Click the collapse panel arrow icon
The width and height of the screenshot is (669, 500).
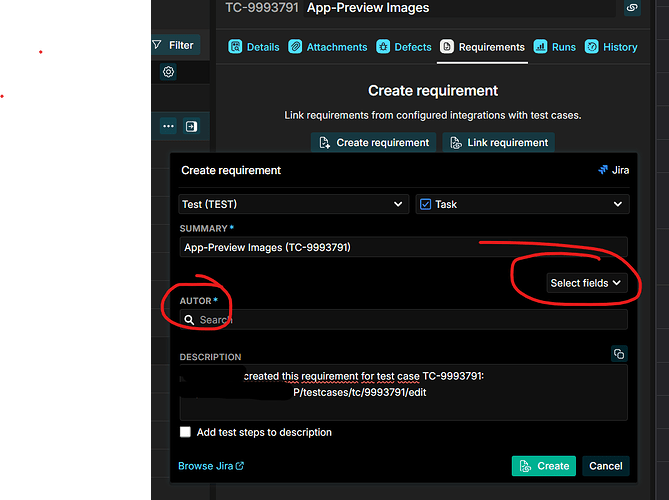coord(192,126)
